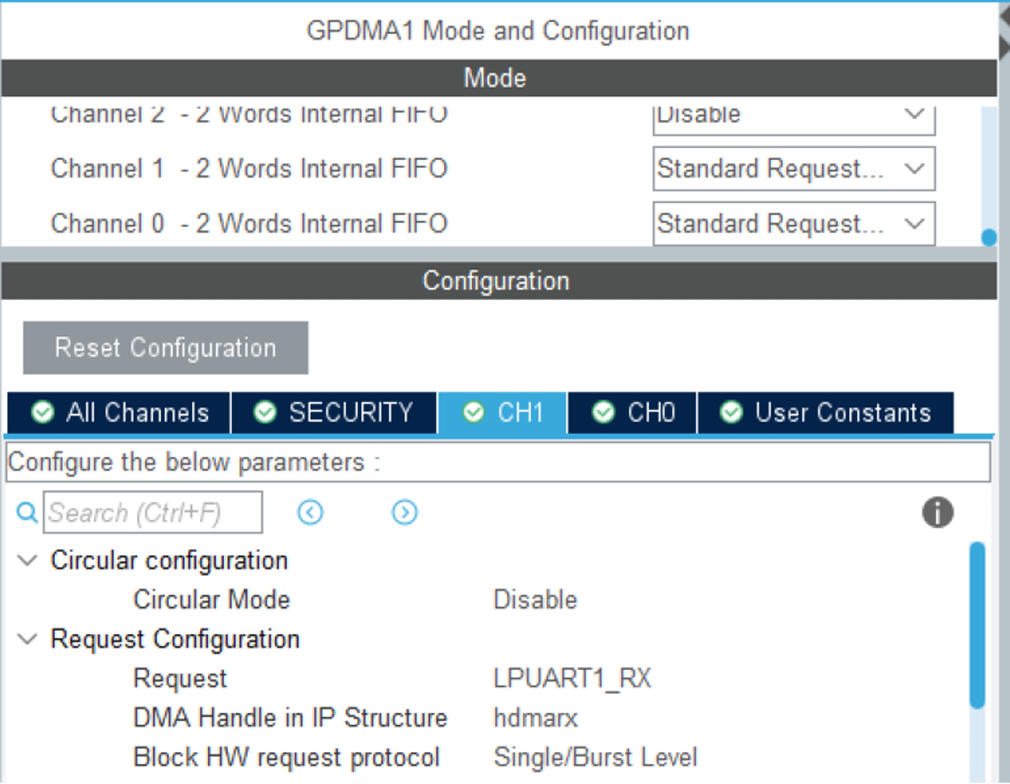1010x784 pixels.
Task: Open the Channel 0 mode dropdown
Action: [794, 224]
